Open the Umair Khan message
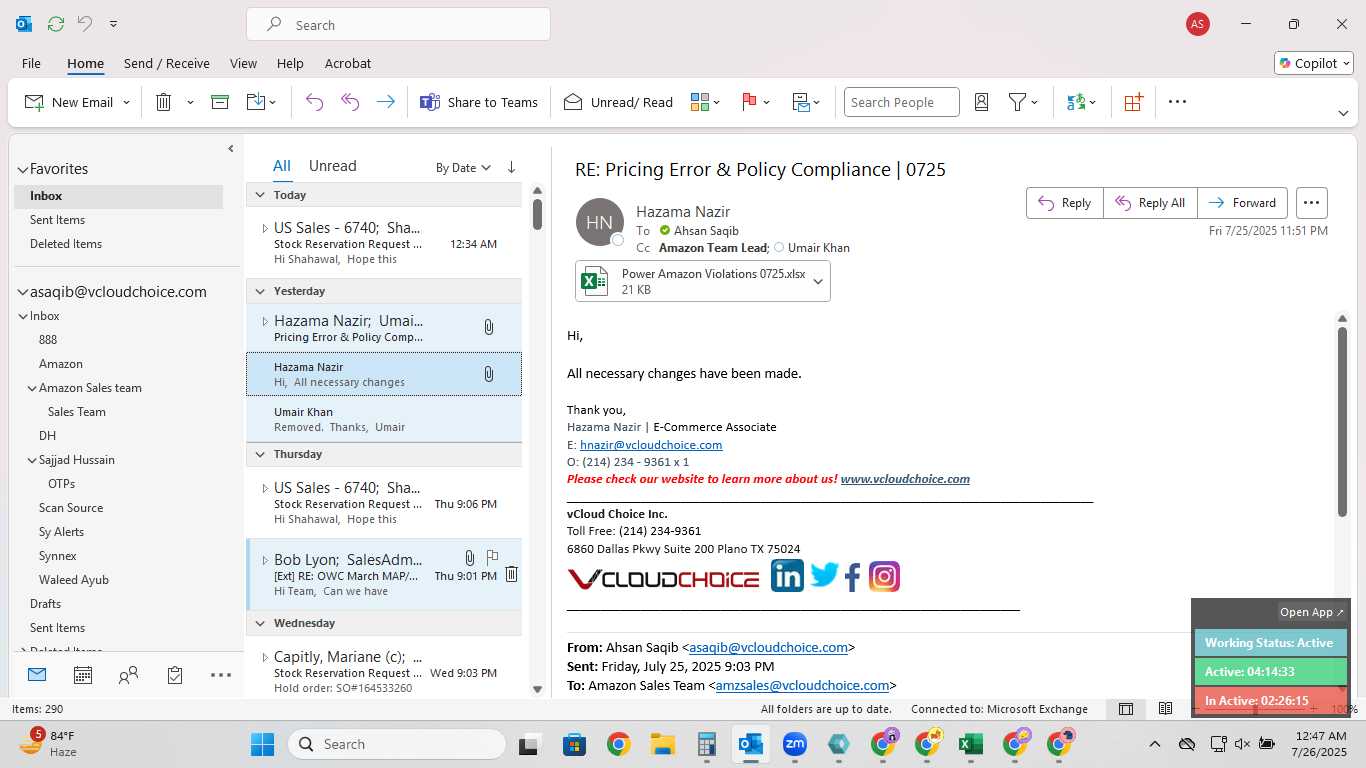This screenshot has width=1366, height=768. tap(384, 419)
